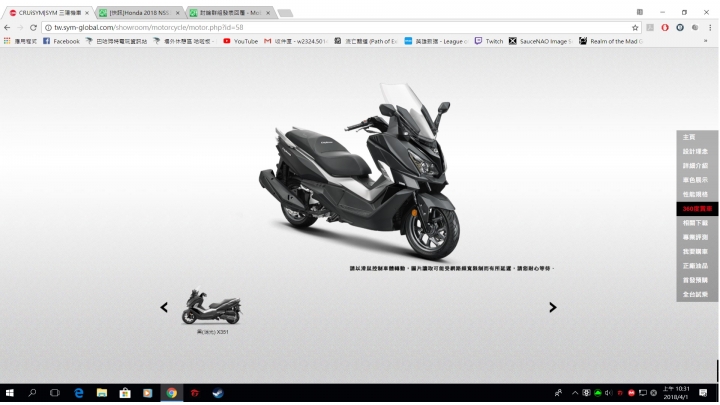Click the large 360 scooter image

point(360,172)
